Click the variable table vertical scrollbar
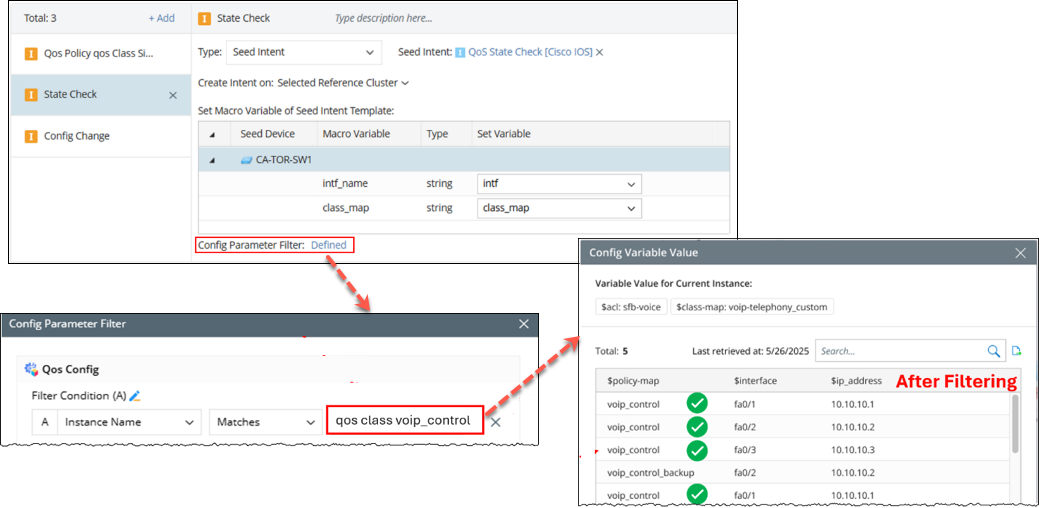The image size is (1040, 508). coord(1014,424)
